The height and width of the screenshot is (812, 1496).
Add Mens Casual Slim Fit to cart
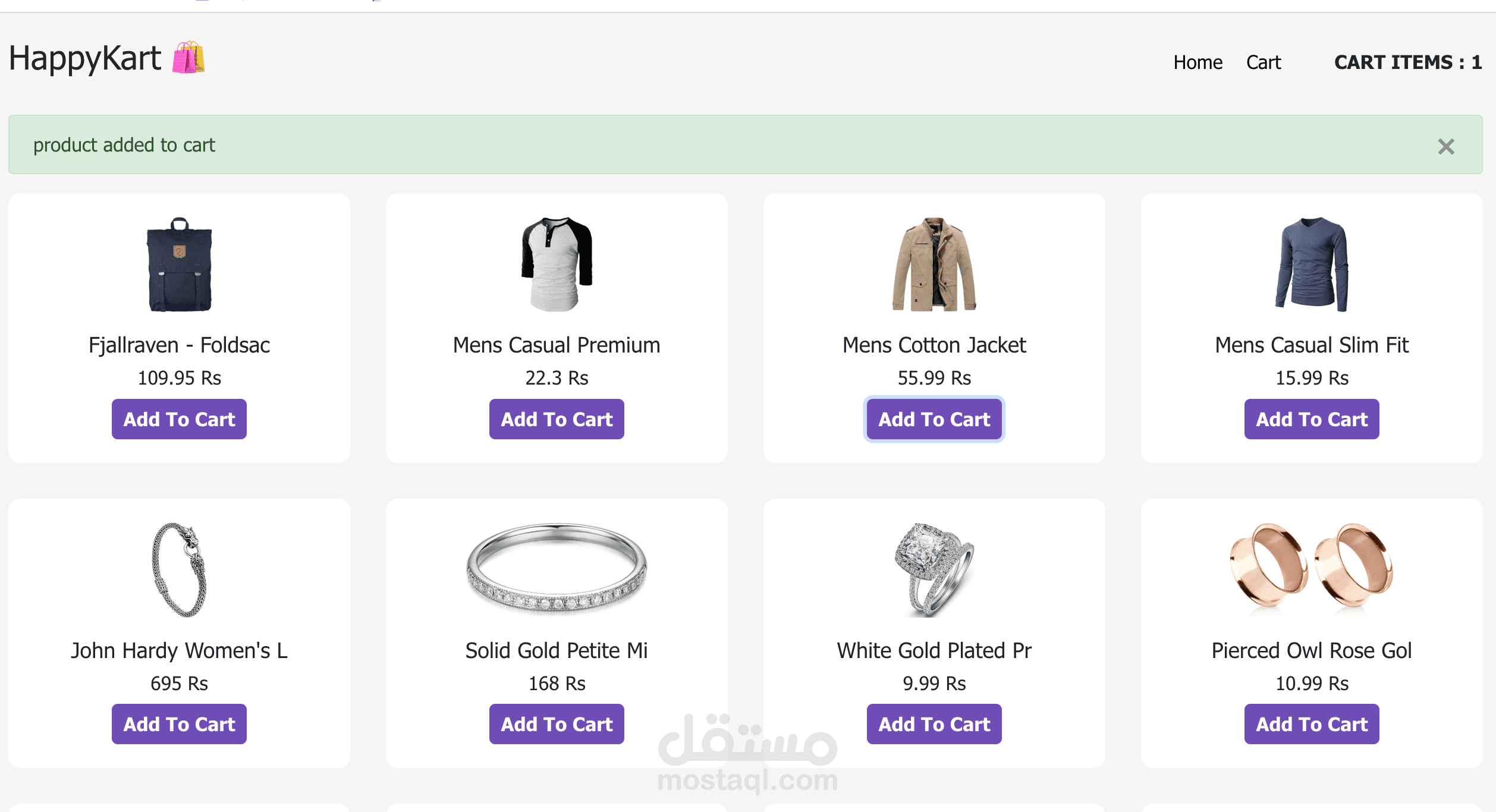coord(1312,419)
